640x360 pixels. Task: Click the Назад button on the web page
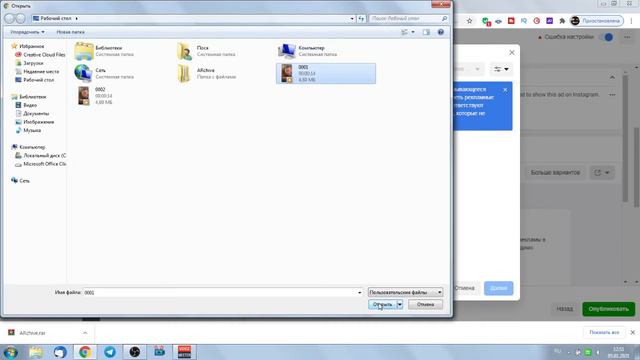coord(564,309)
